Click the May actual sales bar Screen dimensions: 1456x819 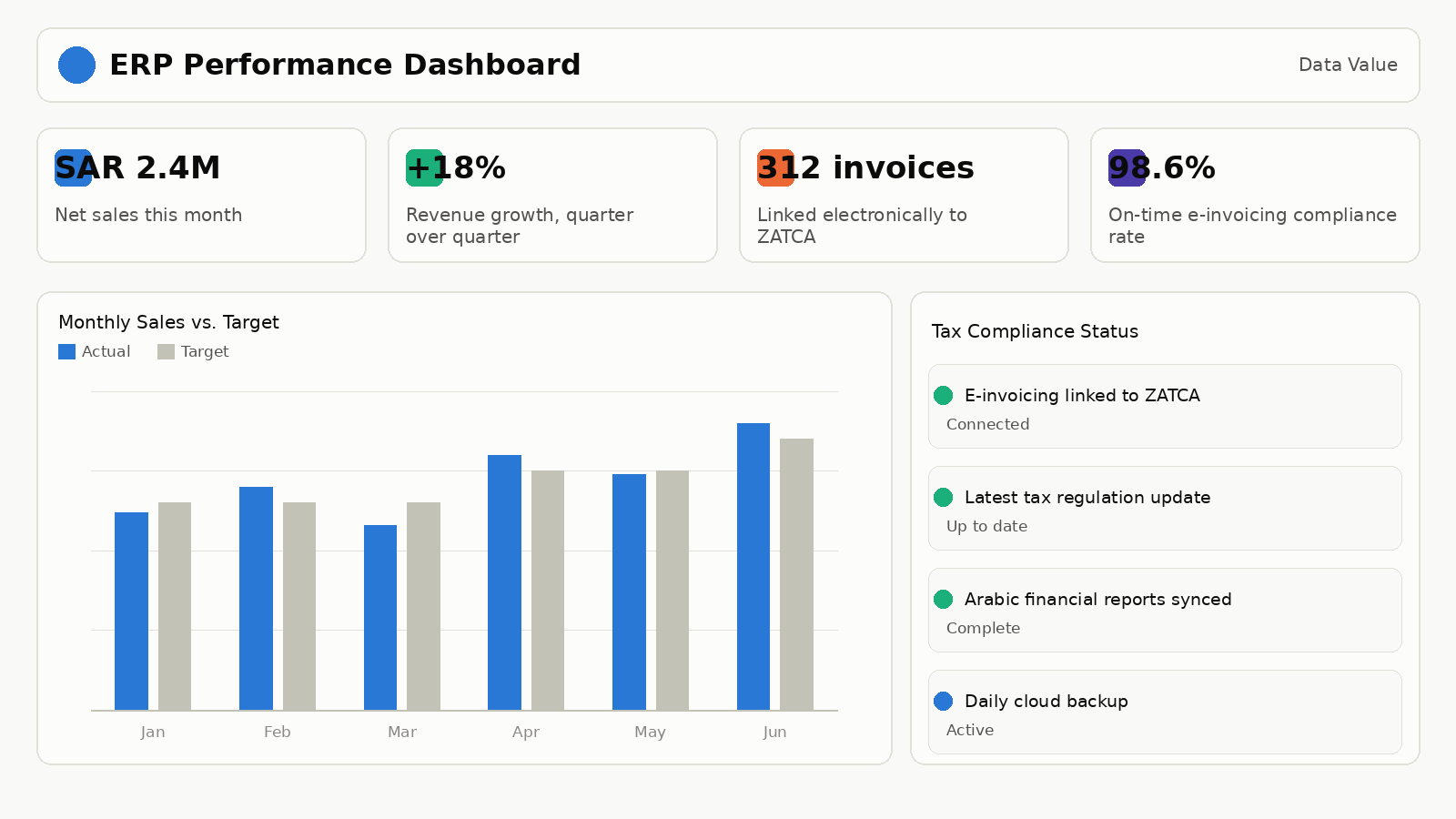[x=629, y=592]
